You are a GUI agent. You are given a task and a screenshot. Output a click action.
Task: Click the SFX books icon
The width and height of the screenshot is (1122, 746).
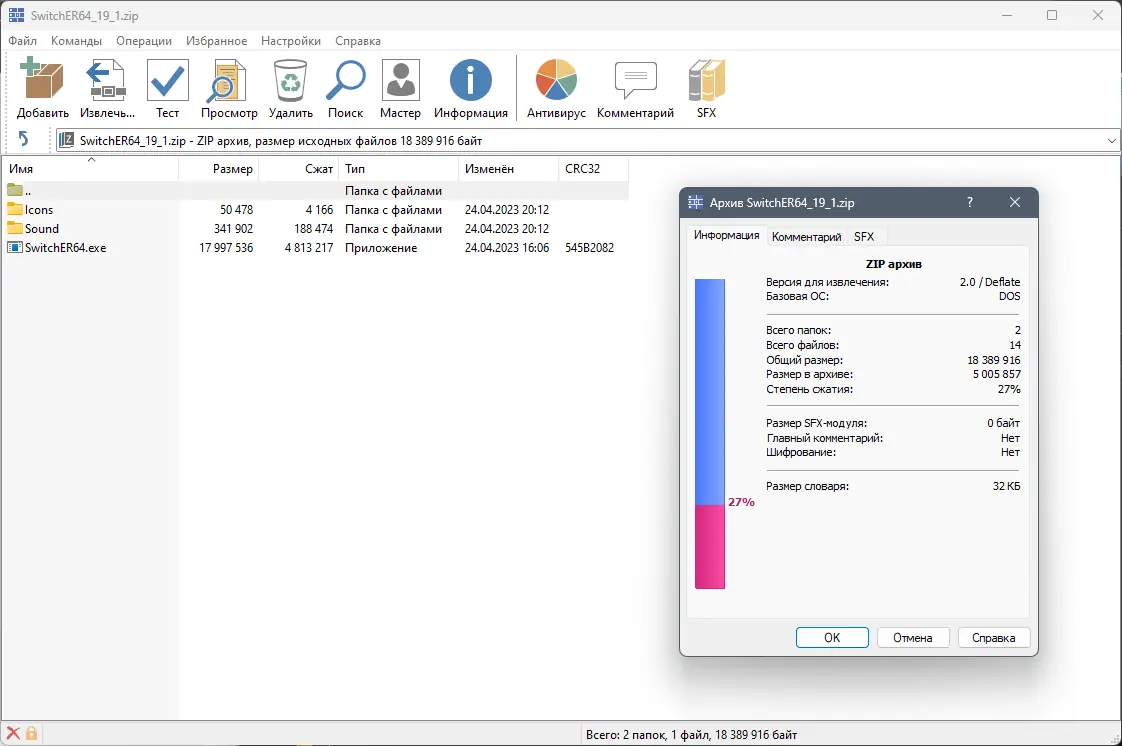(x=706, y=79)
